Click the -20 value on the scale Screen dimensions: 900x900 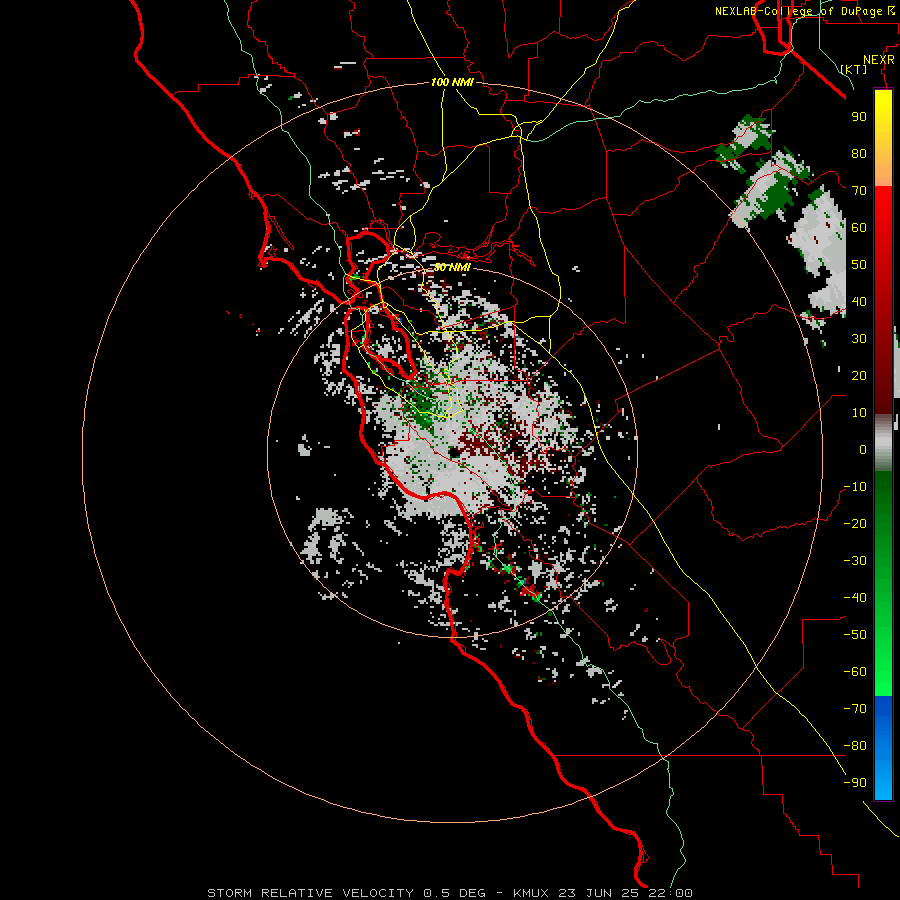tap(855, 523)
